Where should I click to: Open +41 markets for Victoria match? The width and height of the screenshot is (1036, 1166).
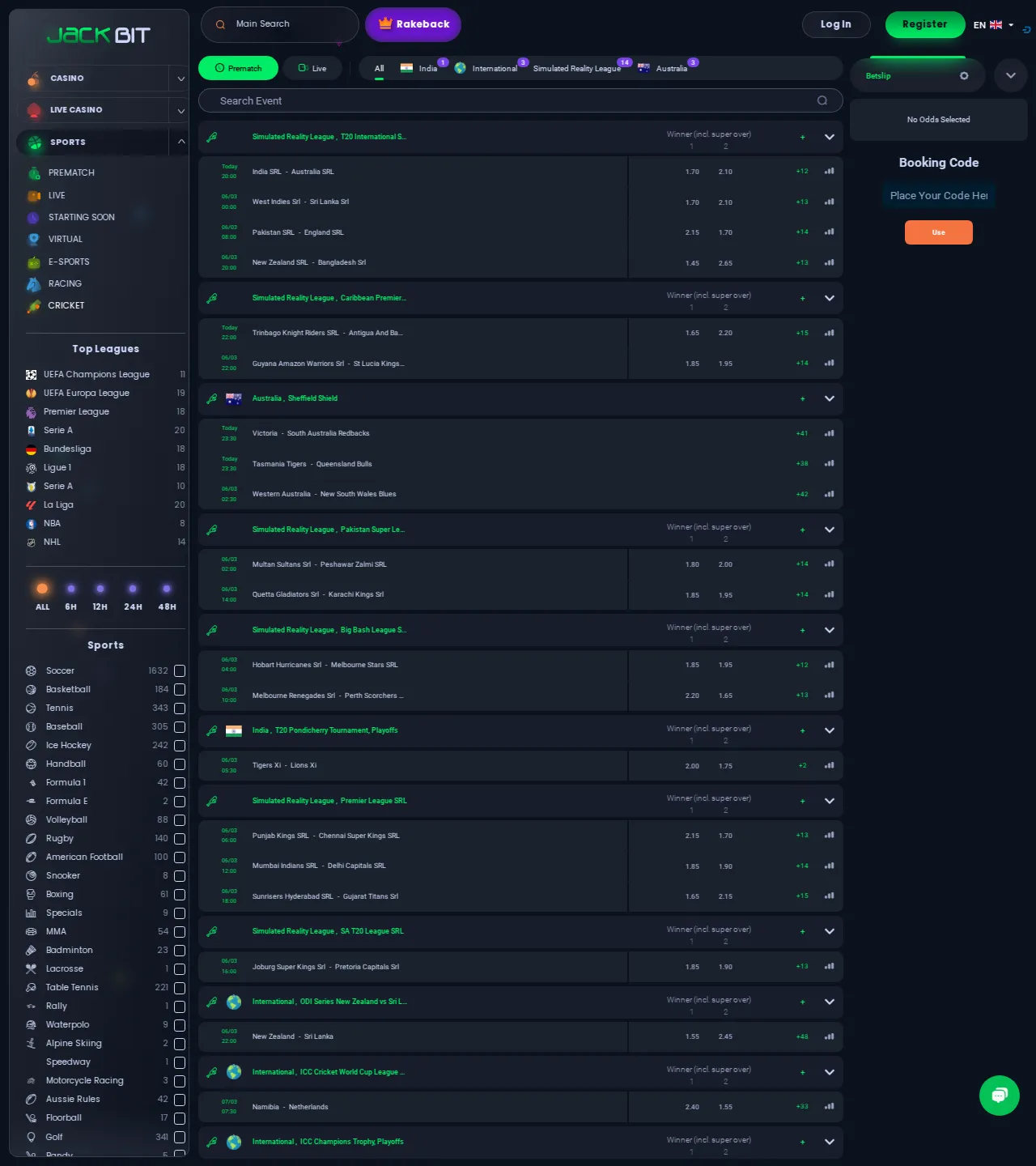pyautogui.click(x=801, y=433)
